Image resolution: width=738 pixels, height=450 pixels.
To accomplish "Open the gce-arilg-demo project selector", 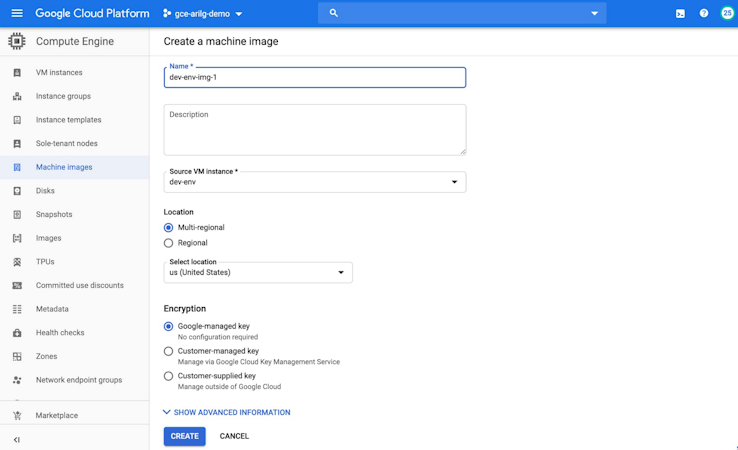I will click(203, 14).
